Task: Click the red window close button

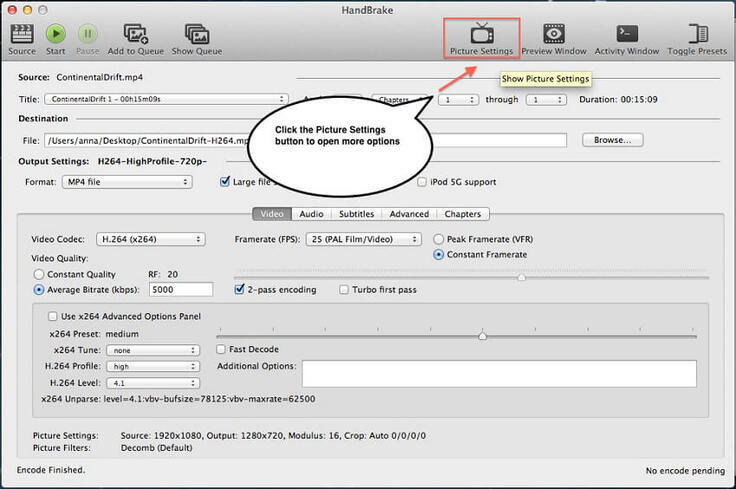Action: pos(12,10)
